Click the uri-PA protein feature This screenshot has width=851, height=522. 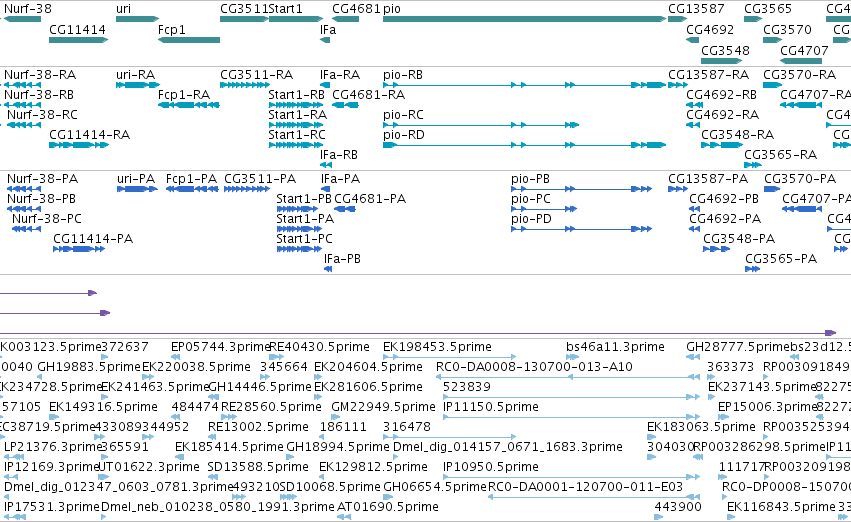[x=137, y=189]
